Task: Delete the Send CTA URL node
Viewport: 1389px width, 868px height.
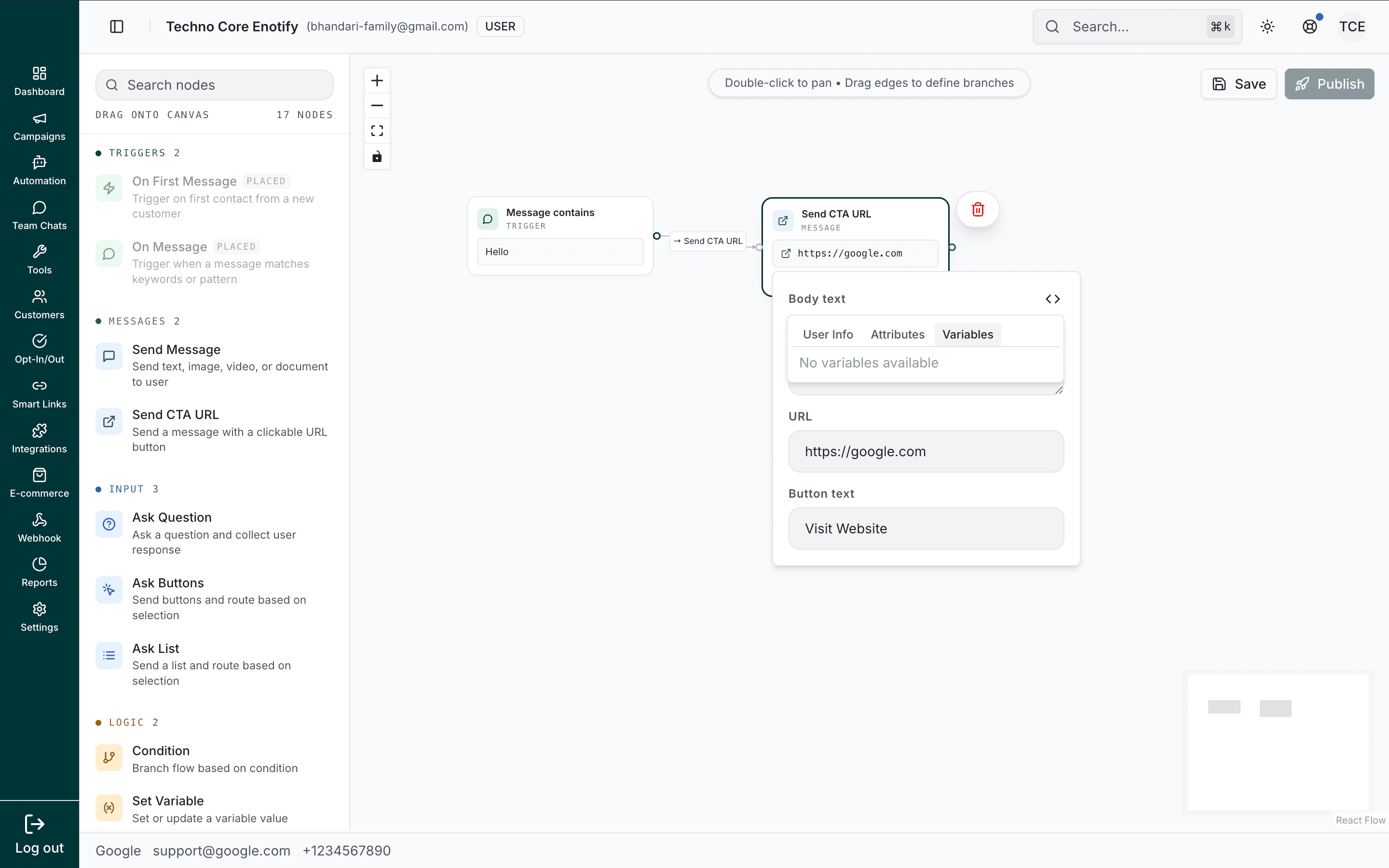Action: point(978,210)
